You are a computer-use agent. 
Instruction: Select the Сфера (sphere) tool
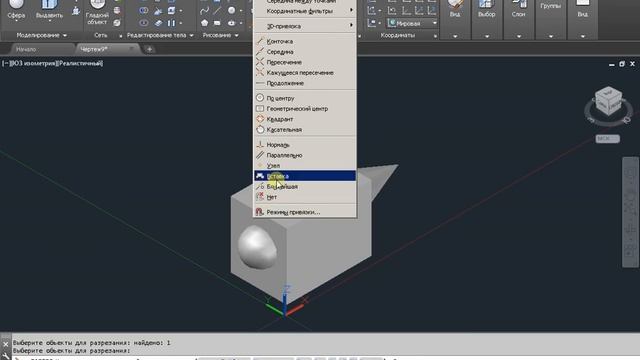pos(16,10)
